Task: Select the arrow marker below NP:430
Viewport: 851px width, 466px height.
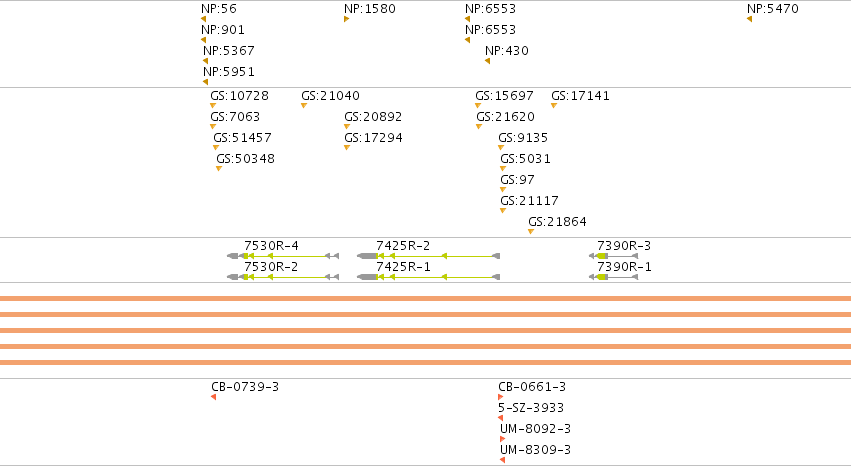Action: 487,61
